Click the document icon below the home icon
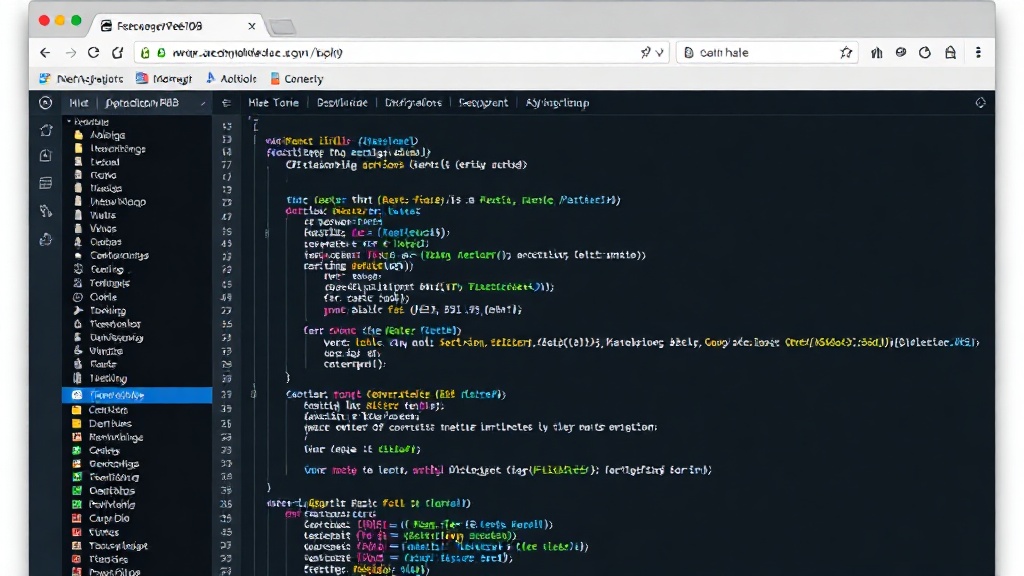Screen dimensions: 1024x576 point(46,155)
